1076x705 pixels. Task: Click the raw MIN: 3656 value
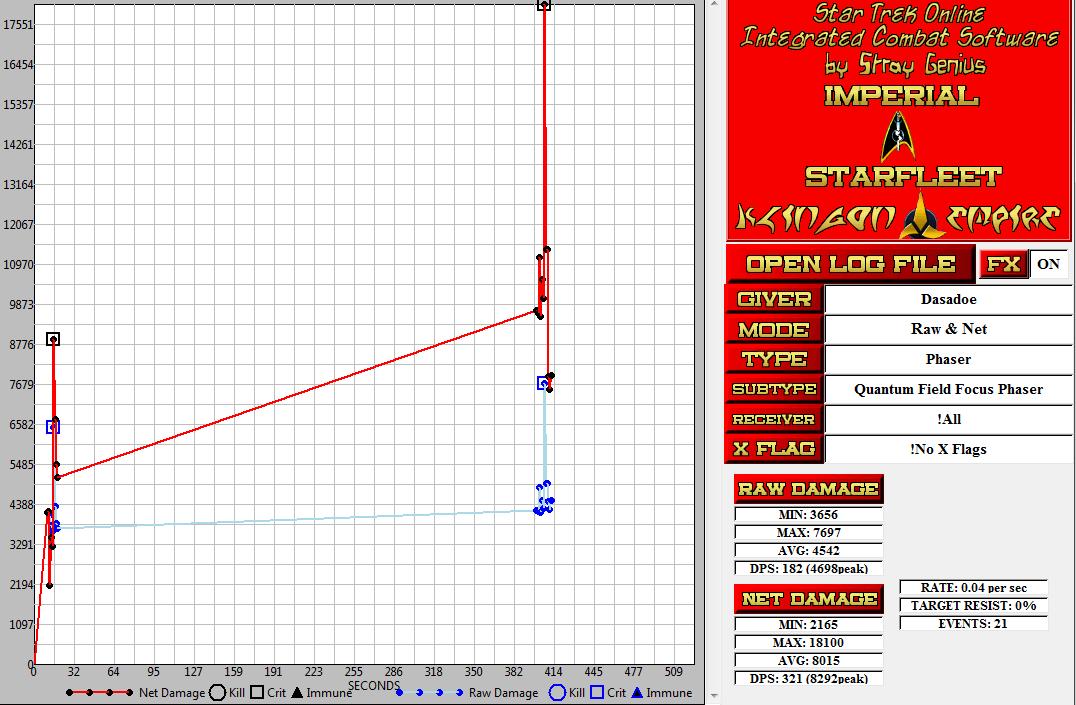coord(808,514)
